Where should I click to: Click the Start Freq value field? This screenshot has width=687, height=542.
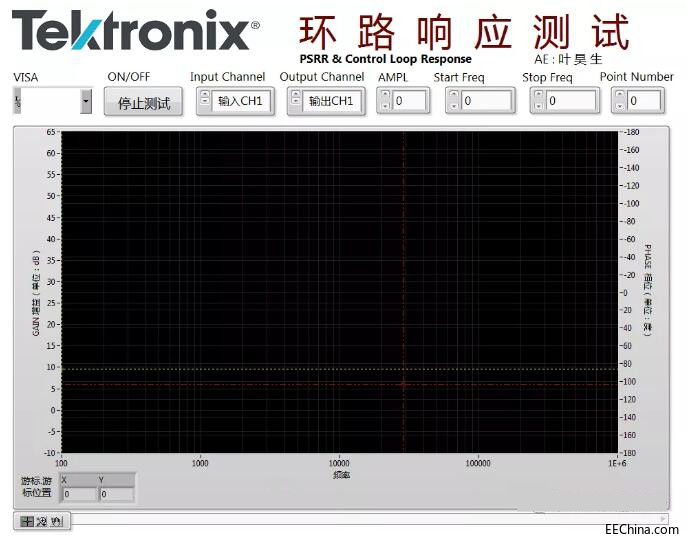pyautogui.click(x=486, y=101)
